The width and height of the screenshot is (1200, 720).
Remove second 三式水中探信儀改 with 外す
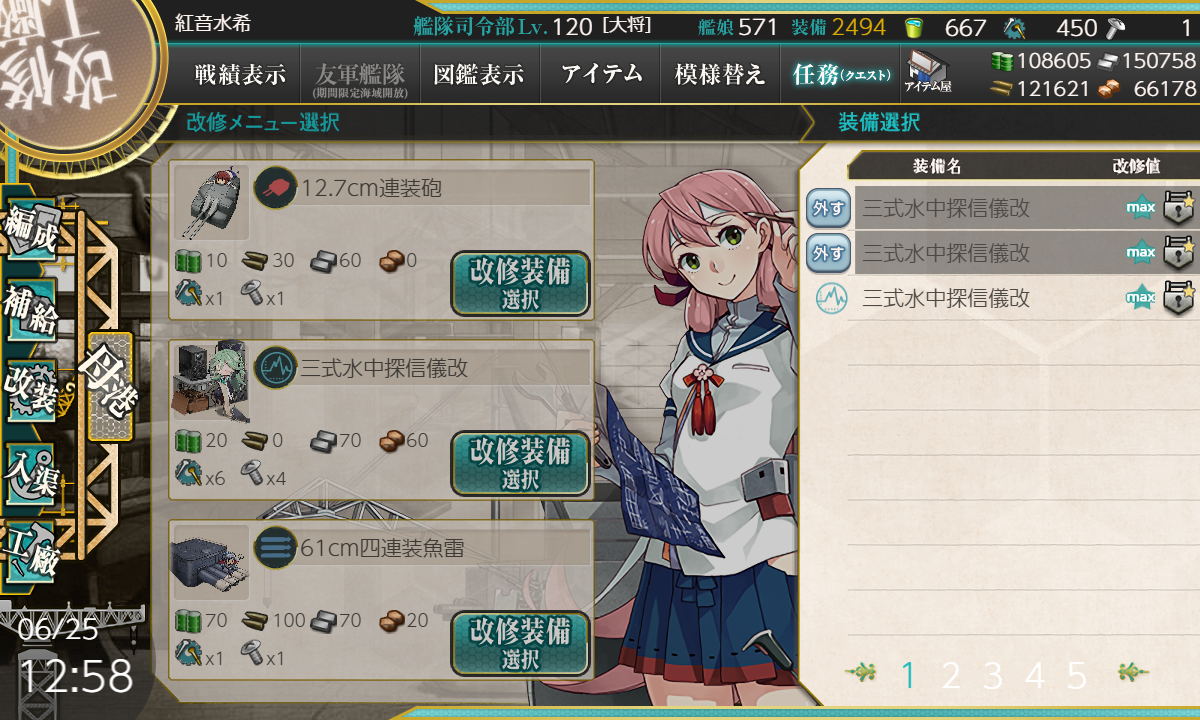[828, 252]
